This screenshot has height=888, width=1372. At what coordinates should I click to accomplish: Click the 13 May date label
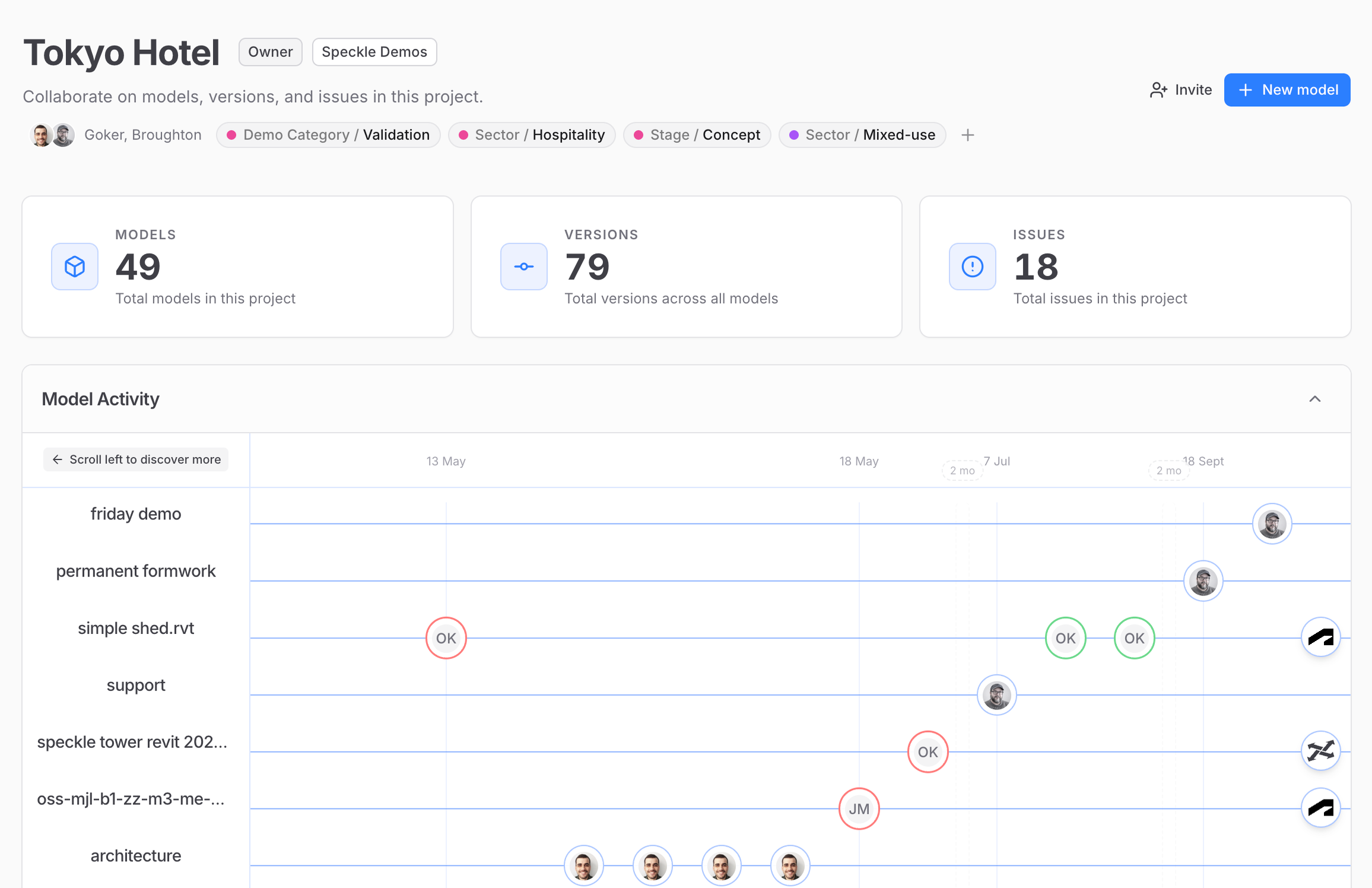pyautogui.click(x=446, y=461)
